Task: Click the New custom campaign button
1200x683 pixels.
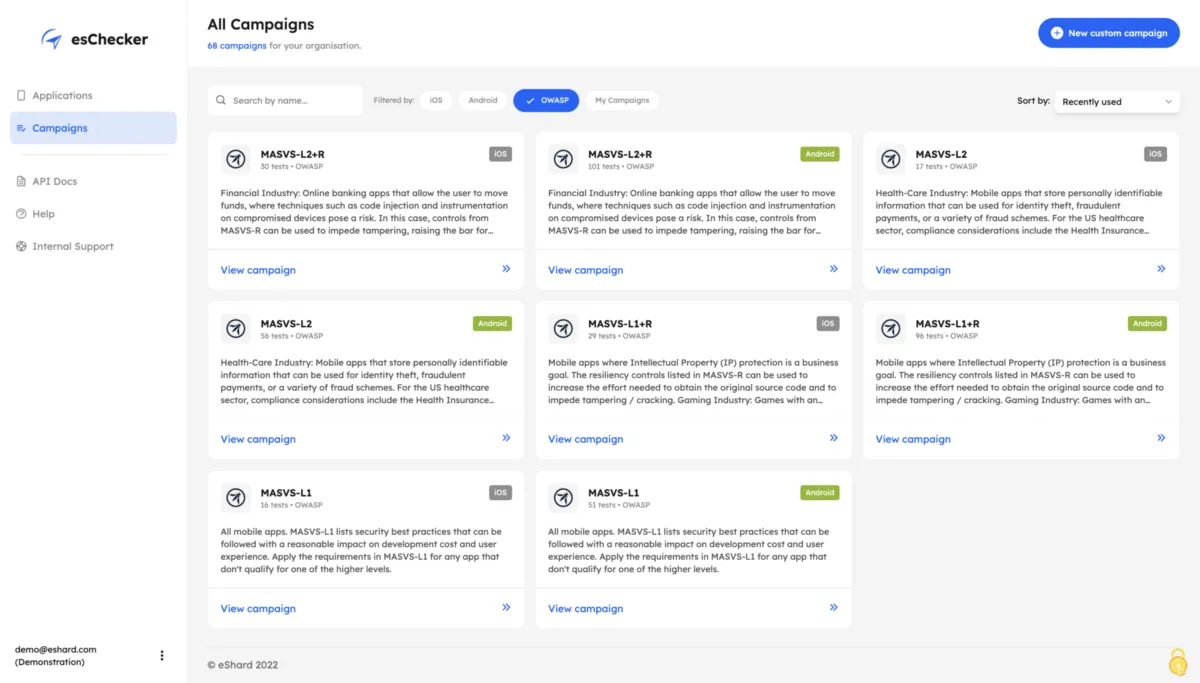Action: pyautogui.click(x=1108, y=33)
